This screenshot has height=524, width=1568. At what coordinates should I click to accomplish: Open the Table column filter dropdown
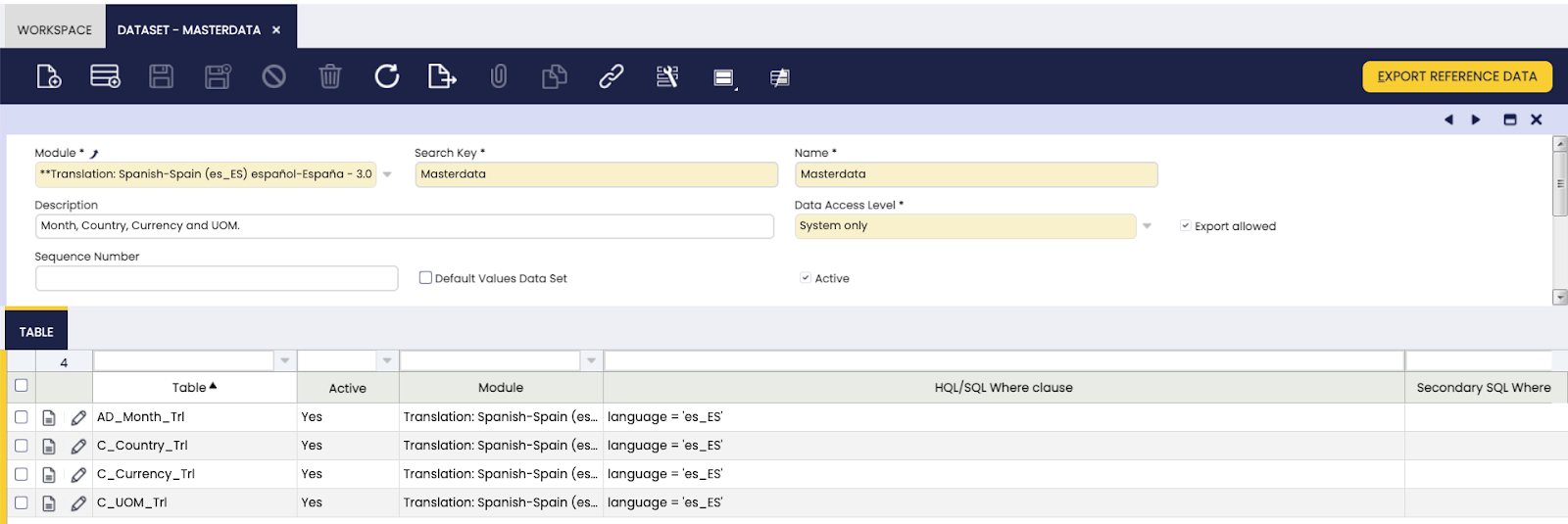click(x=285, y=361)
